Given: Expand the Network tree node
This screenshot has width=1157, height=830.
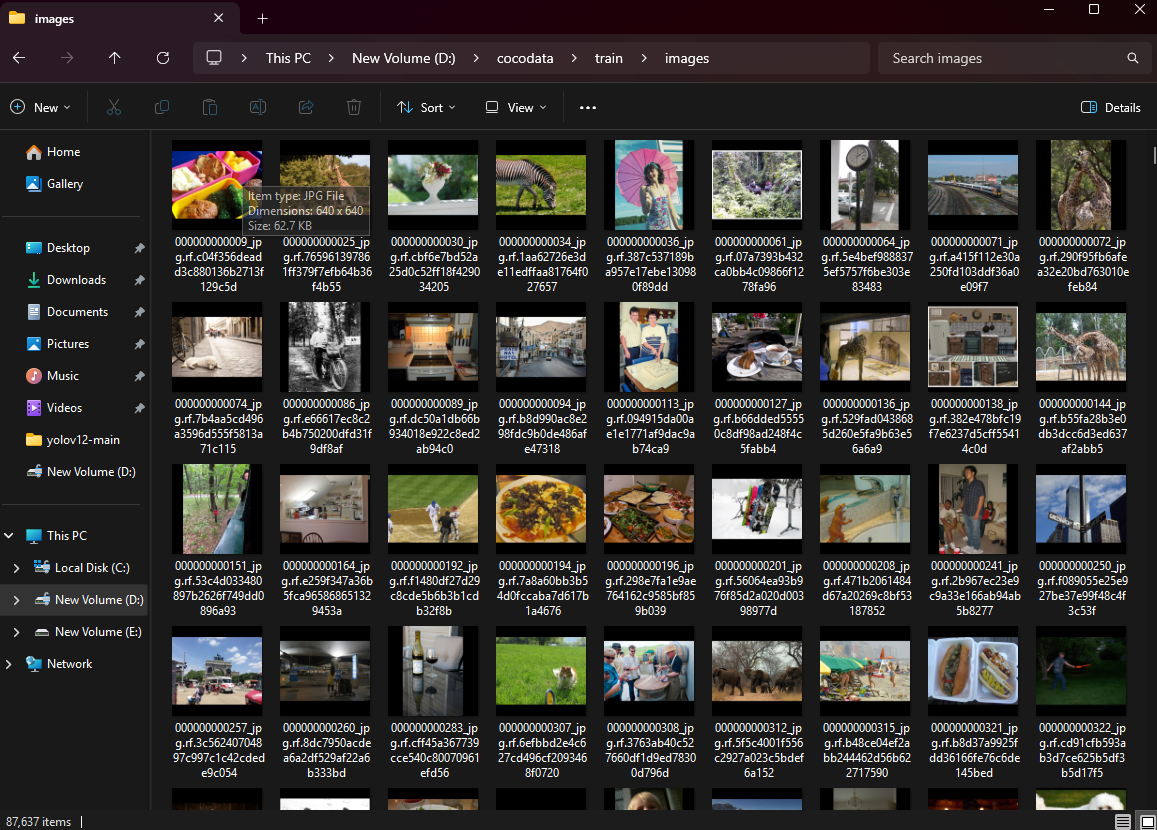Looking at the screenshot, I should 9,664.
